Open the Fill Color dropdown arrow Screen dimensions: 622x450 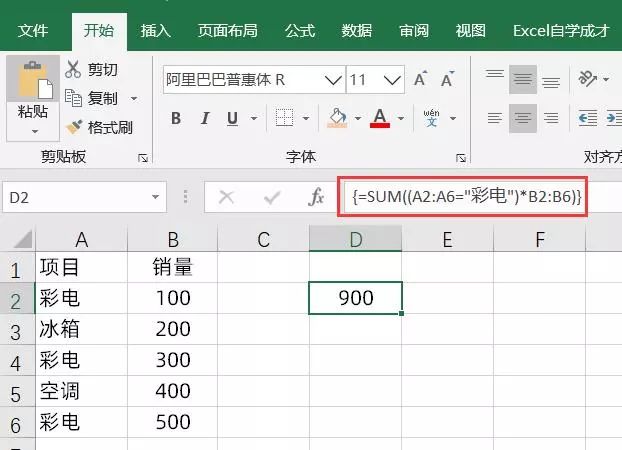point(358,118)
